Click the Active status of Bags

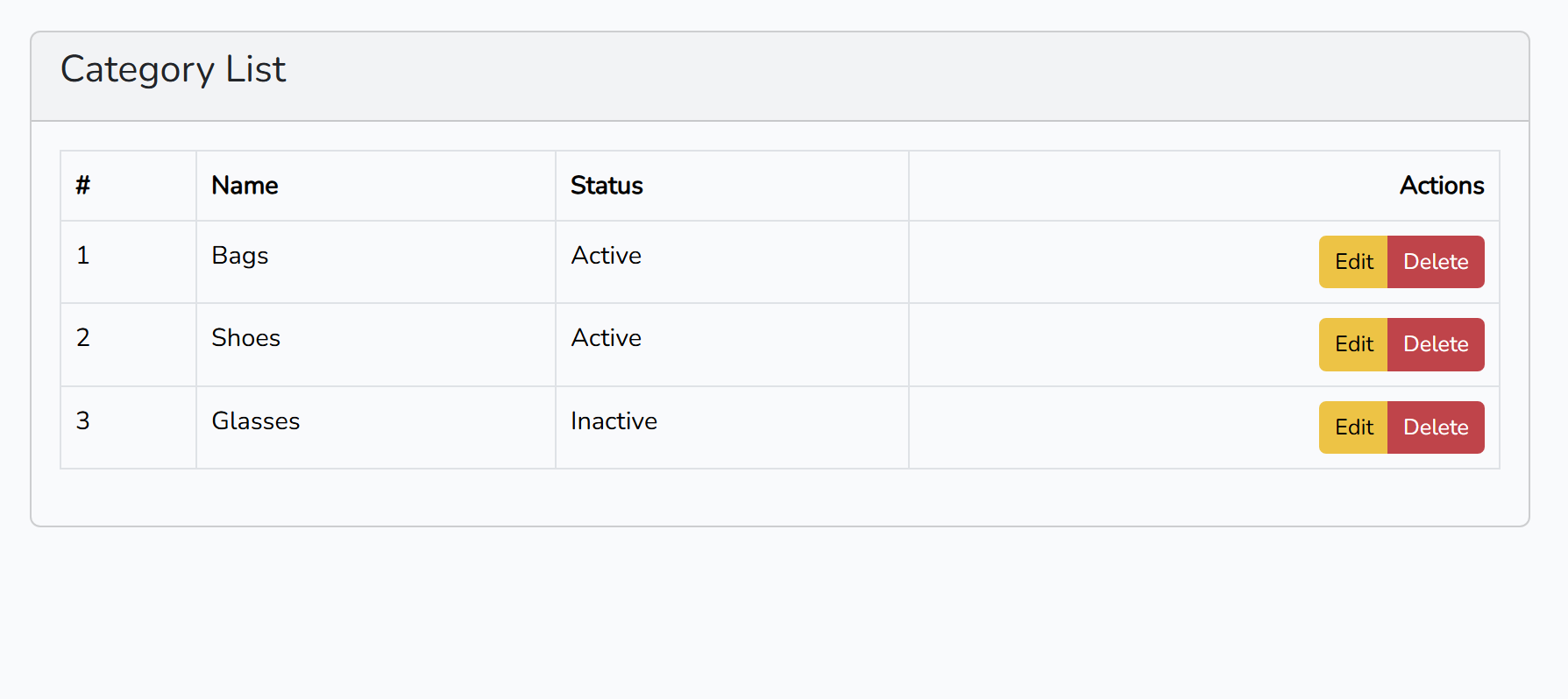coord(606,256)
